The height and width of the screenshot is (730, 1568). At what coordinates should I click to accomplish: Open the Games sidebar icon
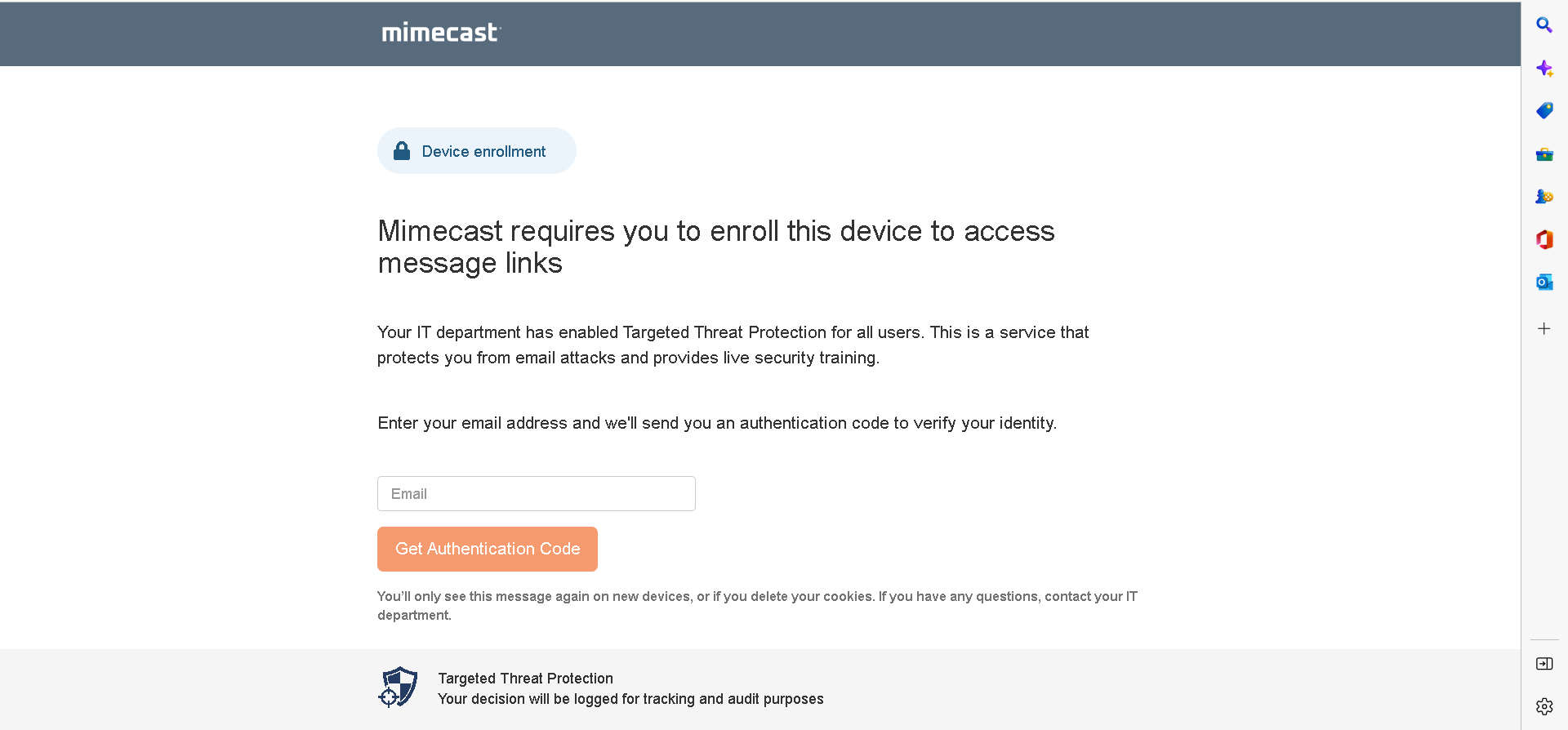click(1543, 197)
